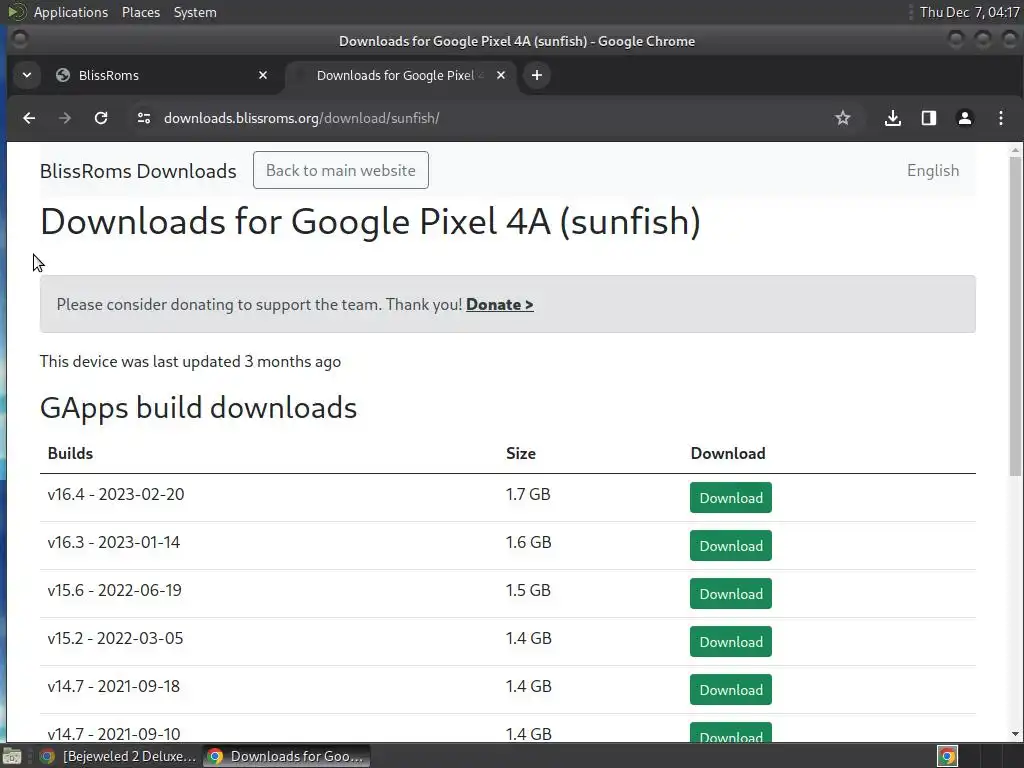Click the v16.3 - 2023-01-14 build text
The image size is (1024, 768).
114,542
